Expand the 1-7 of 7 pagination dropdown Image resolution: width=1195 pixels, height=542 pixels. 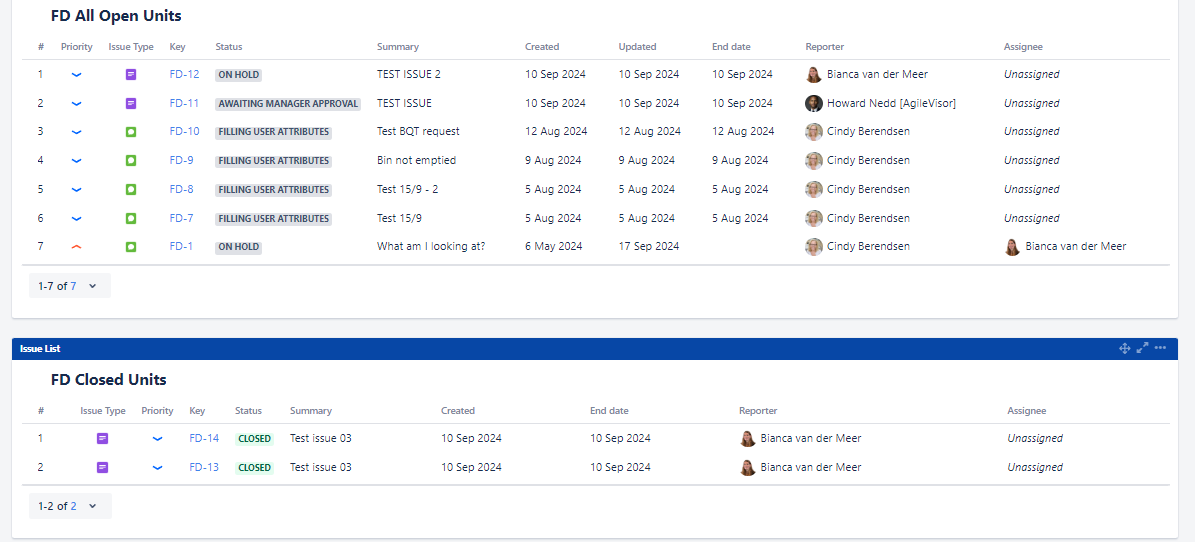93,286
